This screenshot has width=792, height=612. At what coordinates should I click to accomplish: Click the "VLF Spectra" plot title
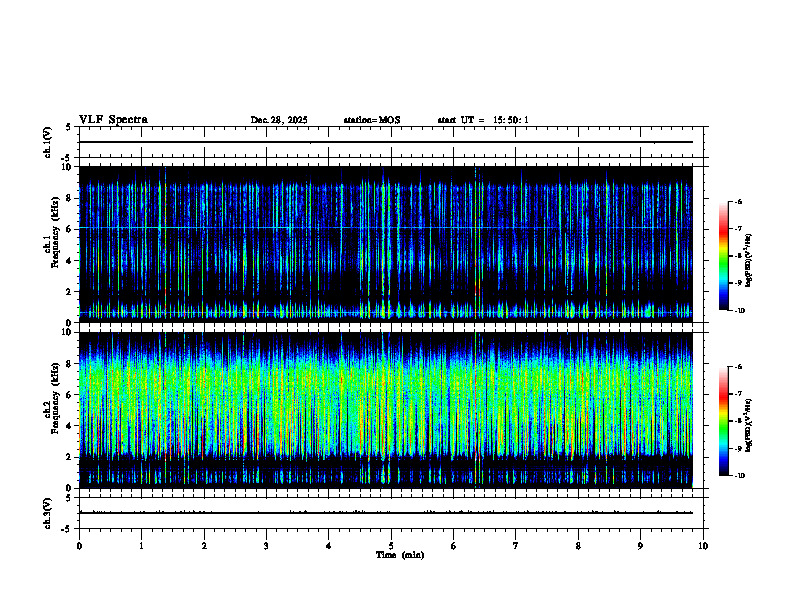coord(113,120)
